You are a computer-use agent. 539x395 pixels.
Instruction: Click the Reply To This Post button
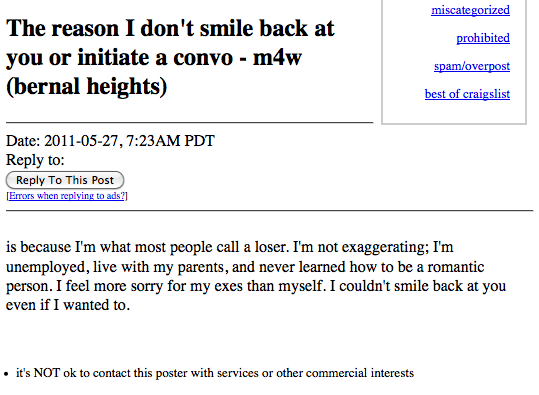[65, 180]
